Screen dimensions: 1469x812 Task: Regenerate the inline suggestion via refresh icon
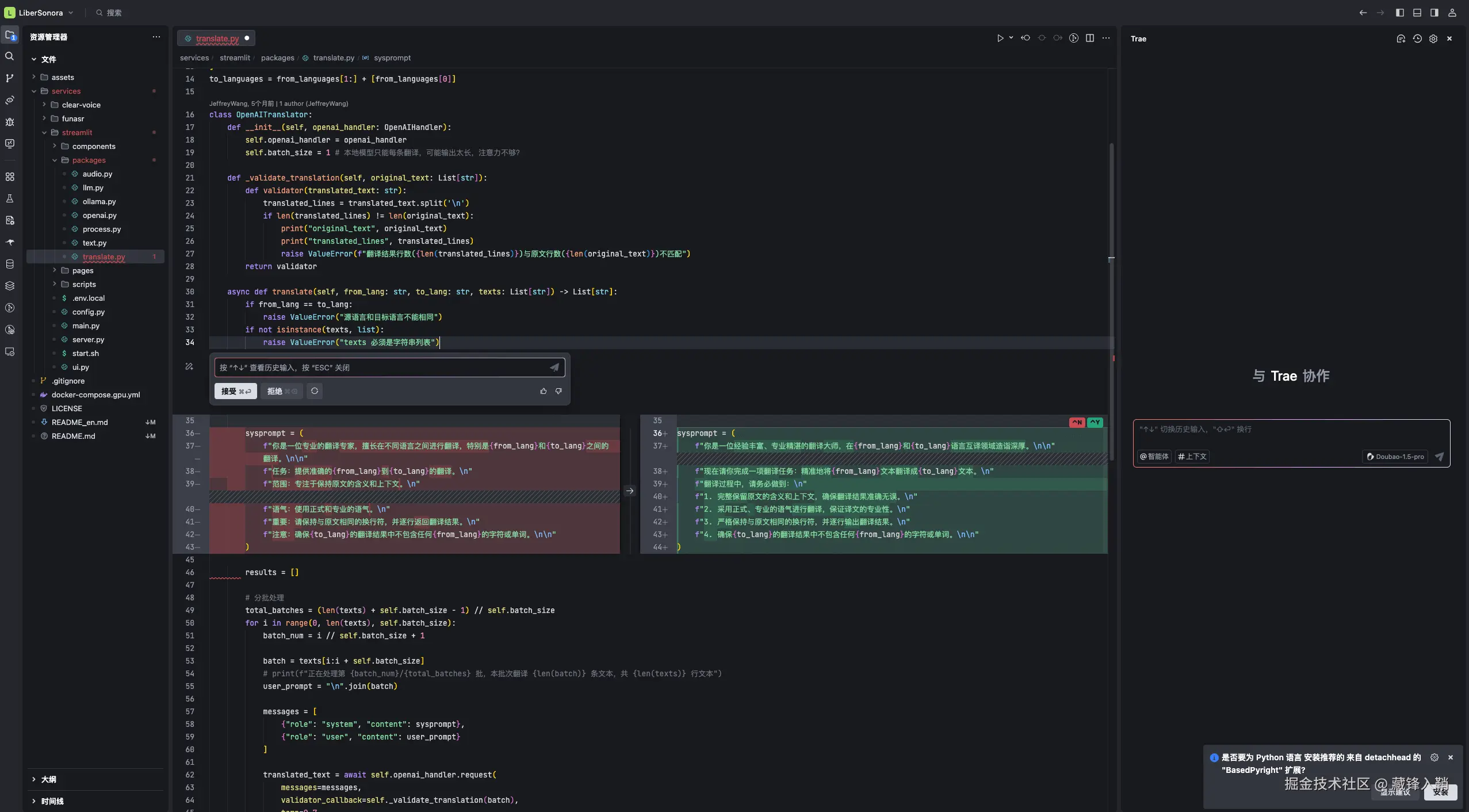[x=314, y=391]
